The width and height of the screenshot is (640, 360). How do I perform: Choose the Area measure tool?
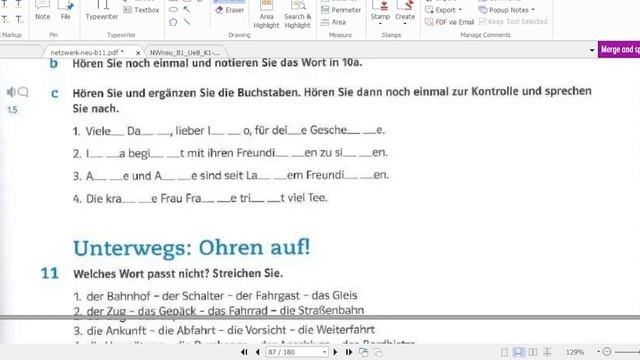click(x=333, y=22)
